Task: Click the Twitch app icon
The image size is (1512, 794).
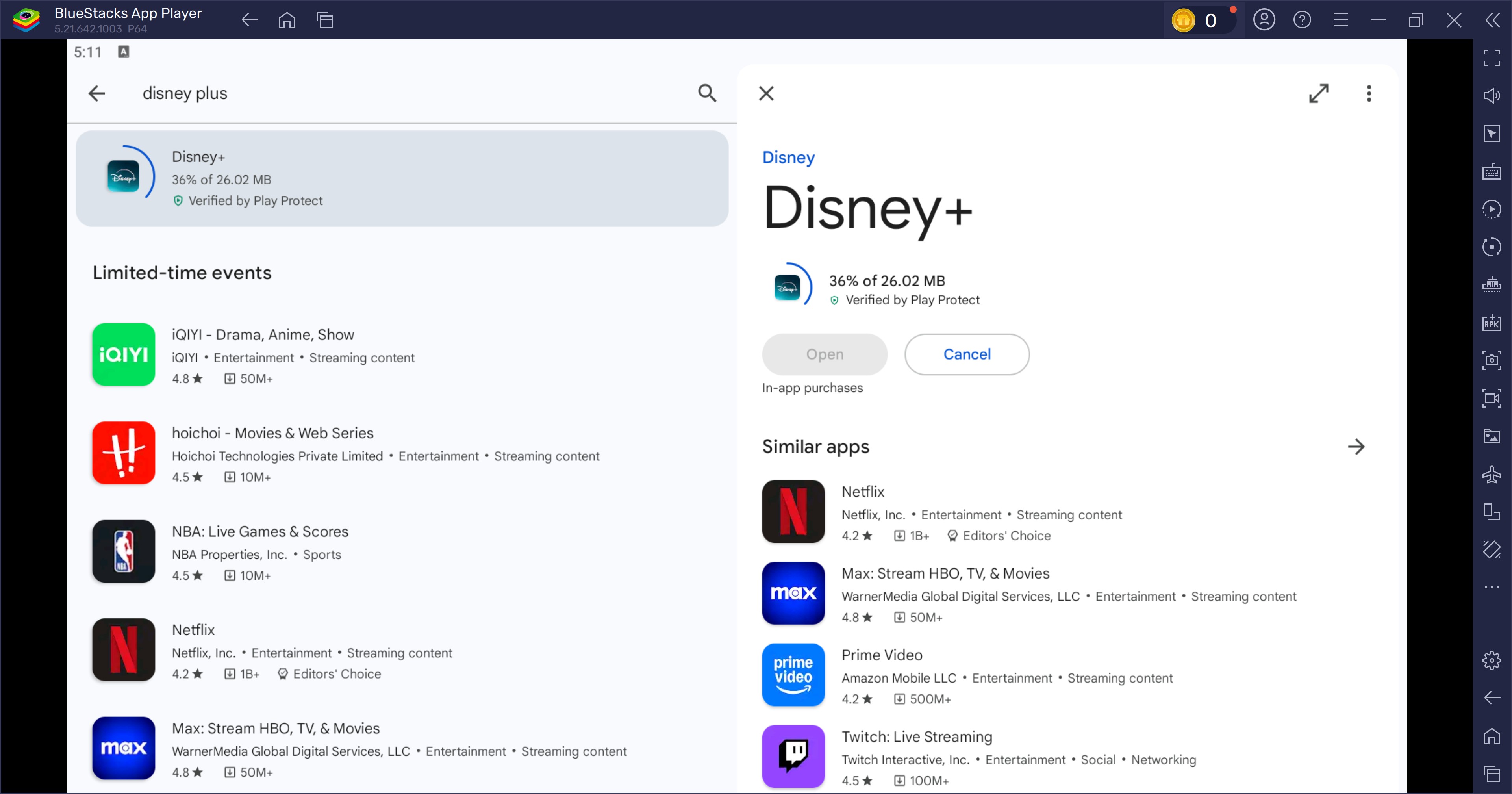Action: click(x=793, y=757)
